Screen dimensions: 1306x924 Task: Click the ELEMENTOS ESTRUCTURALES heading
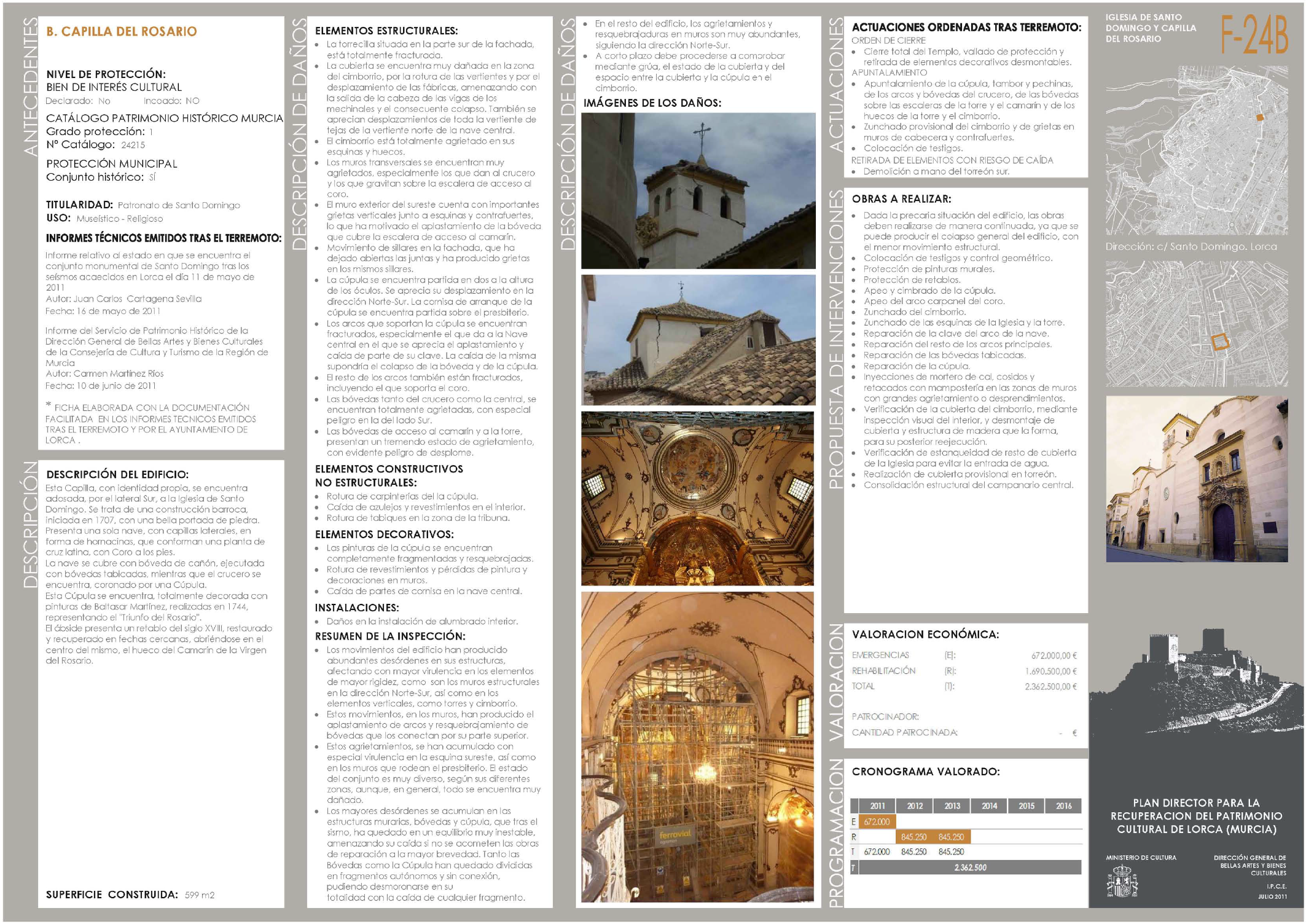386,31
